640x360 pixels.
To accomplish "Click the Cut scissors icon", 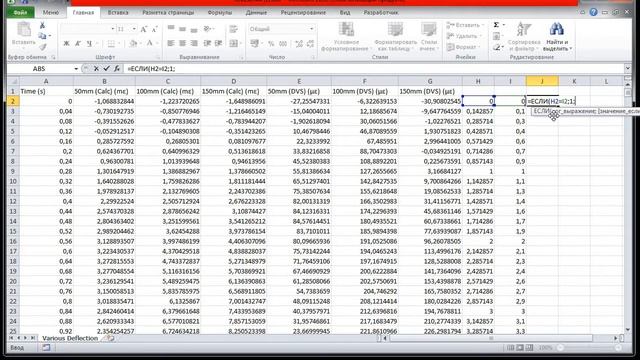I will (42, 26).
